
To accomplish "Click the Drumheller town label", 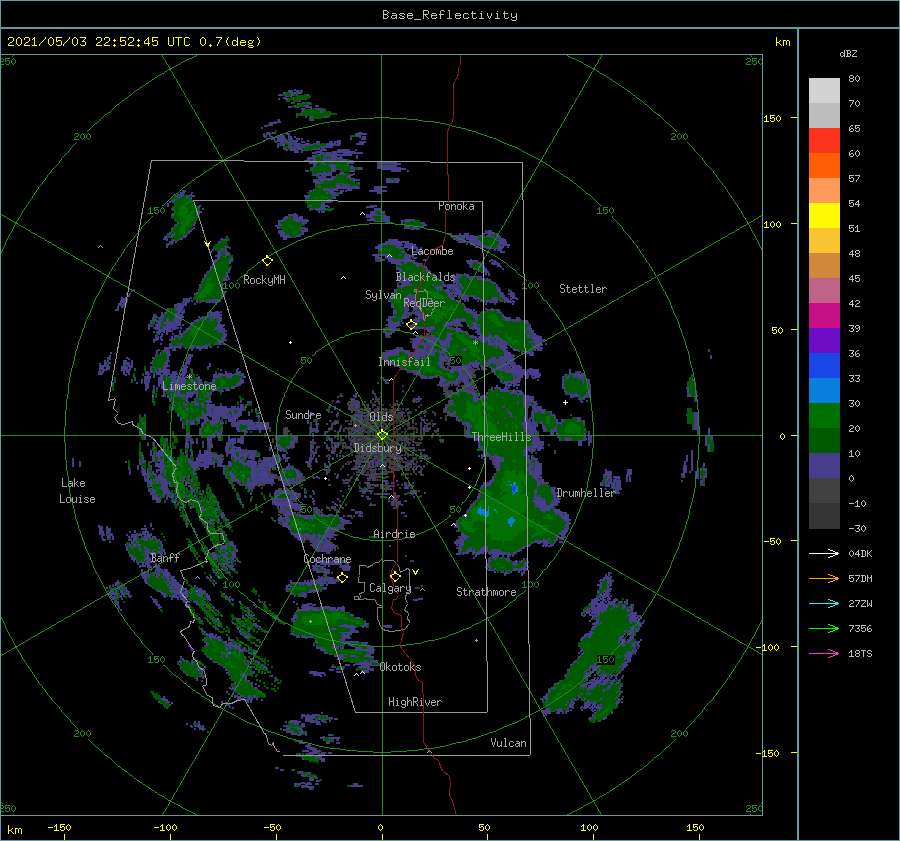I will click(x=585, y=493).
